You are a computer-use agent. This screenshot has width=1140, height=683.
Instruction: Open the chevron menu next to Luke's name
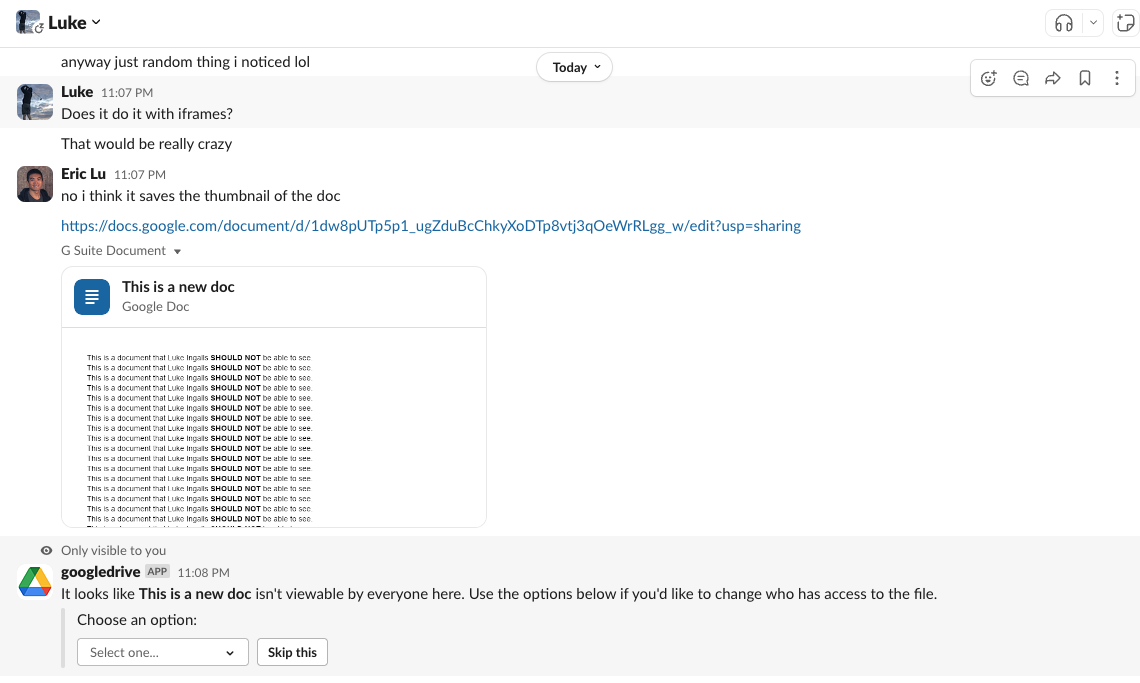[94, 22]
